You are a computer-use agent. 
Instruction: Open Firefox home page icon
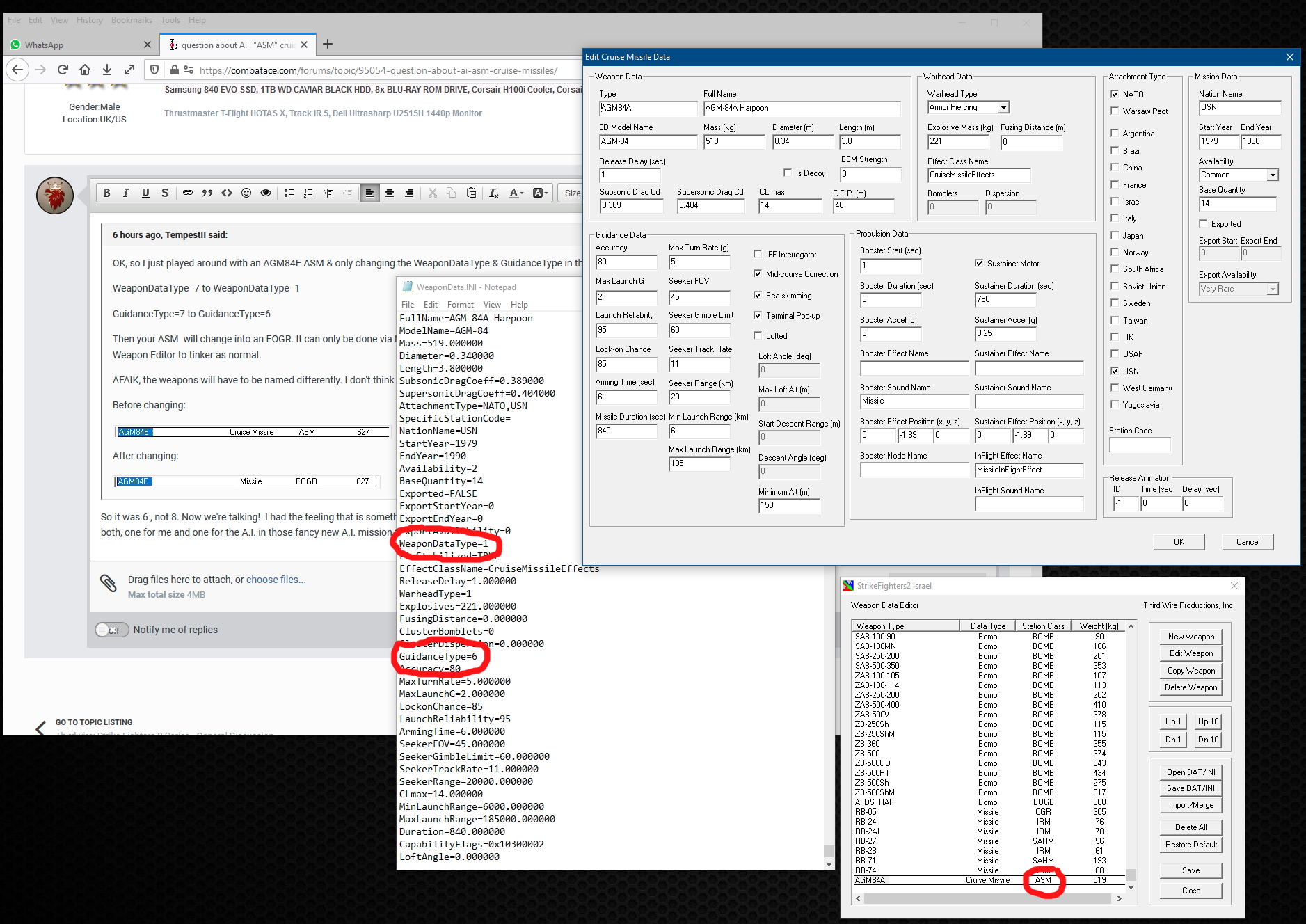[85, 70]
